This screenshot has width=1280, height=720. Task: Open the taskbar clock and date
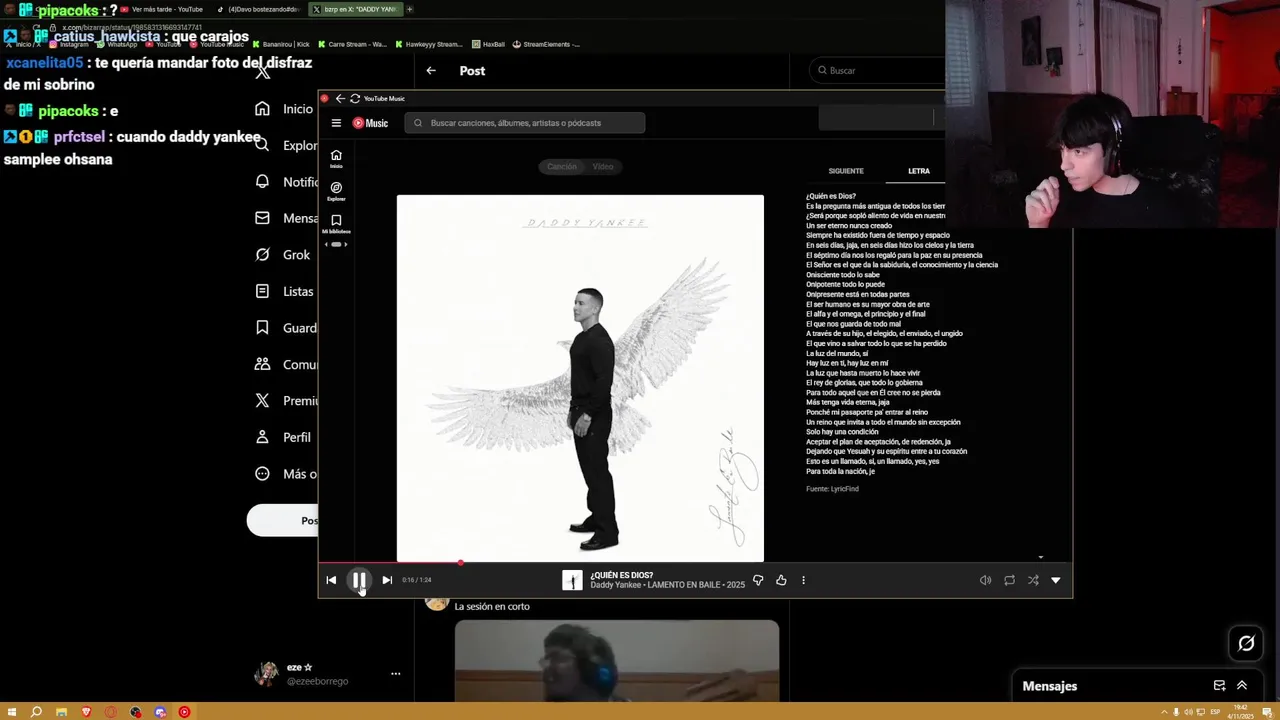coord(1241,712)
